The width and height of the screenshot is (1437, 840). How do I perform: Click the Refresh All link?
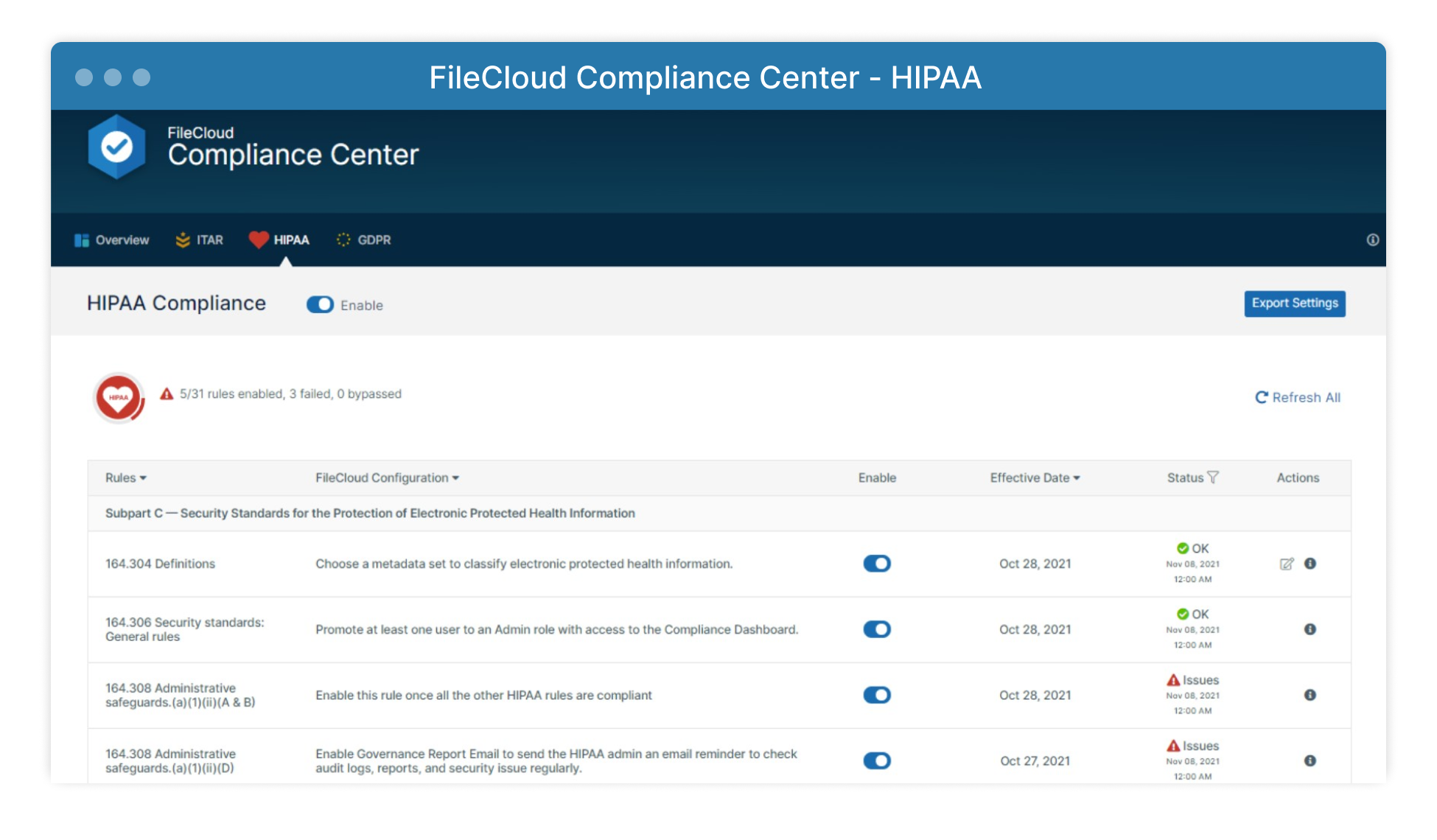(1298, 398)
